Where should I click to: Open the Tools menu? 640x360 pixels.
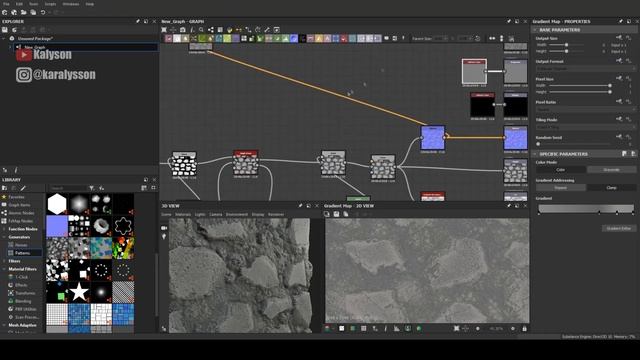(x=33, y=4)
